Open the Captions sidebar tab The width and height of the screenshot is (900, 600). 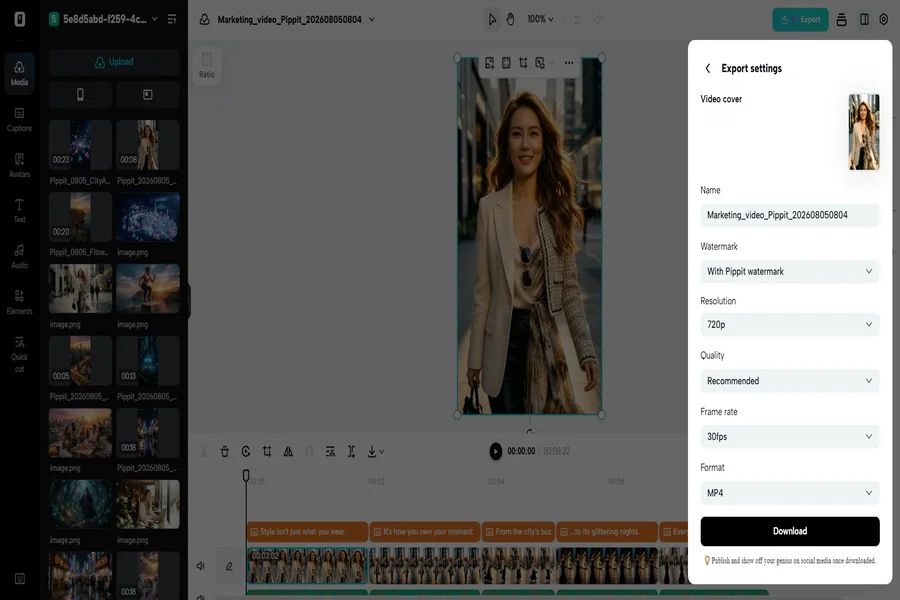(x=20, y=119)
